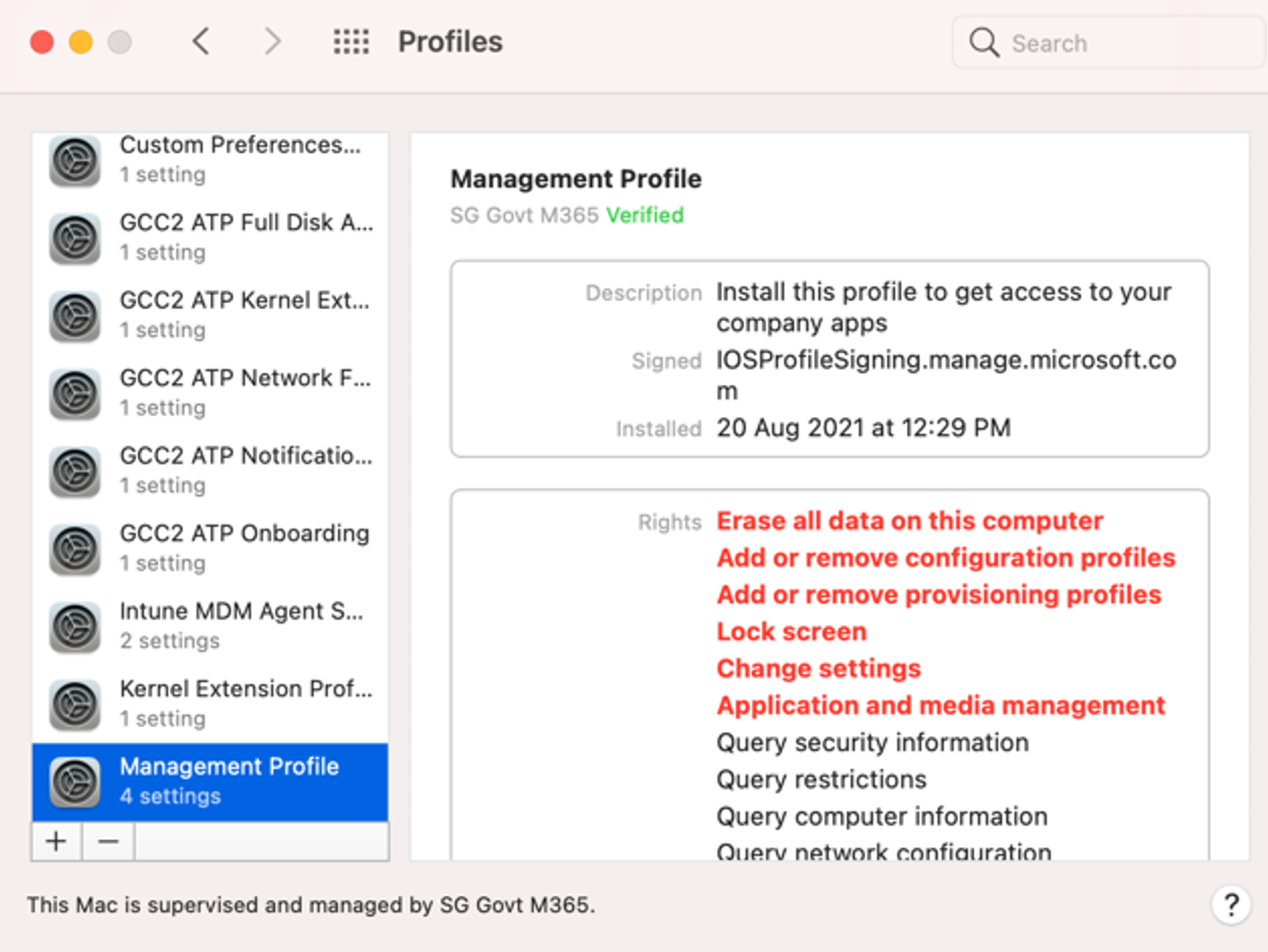Click the plus button to add profile
The height and width of the screenshot is (952, 1268).
[x=57, y=841]
